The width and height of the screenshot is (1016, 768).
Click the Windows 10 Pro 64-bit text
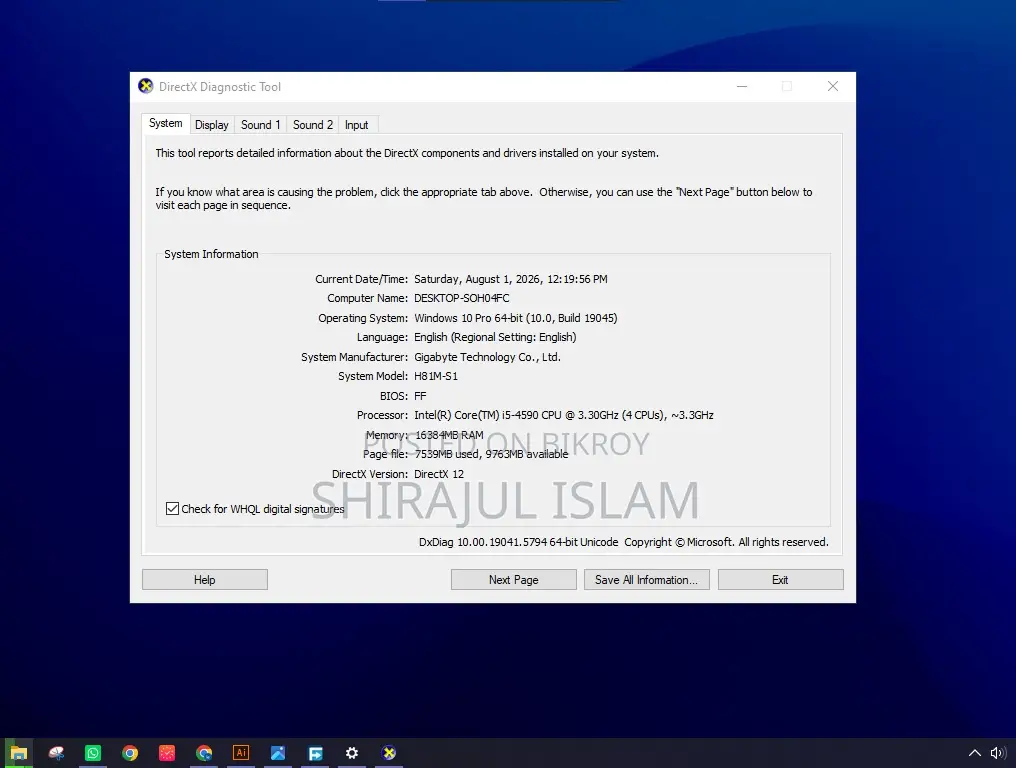(516, 318)
